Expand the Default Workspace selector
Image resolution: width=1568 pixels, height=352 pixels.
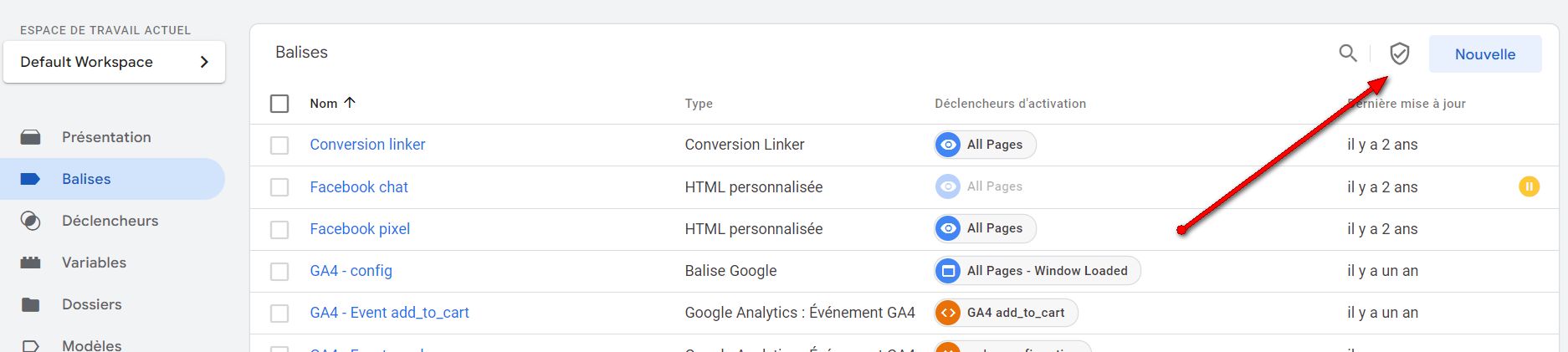point(114,62)
